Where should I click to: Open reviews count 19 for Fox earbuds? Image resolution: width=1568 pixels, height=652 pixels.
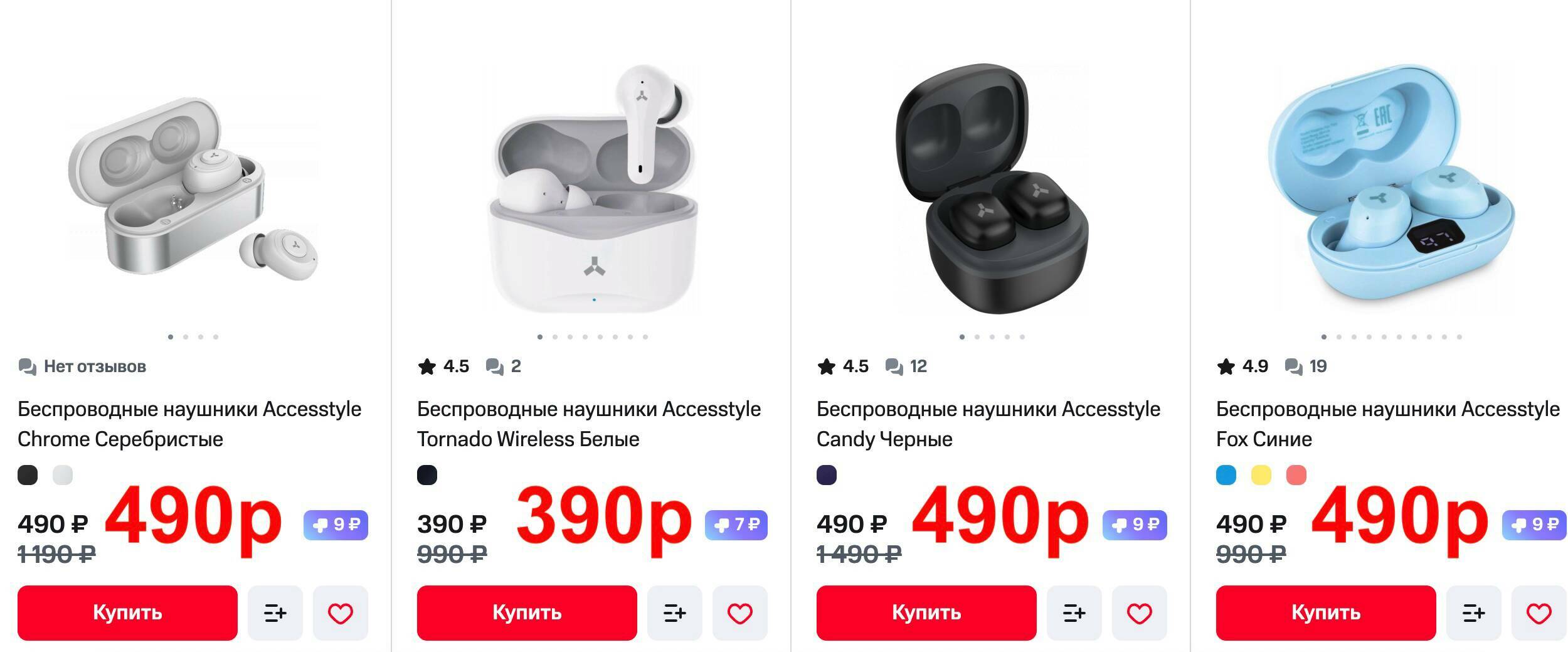1306,366
